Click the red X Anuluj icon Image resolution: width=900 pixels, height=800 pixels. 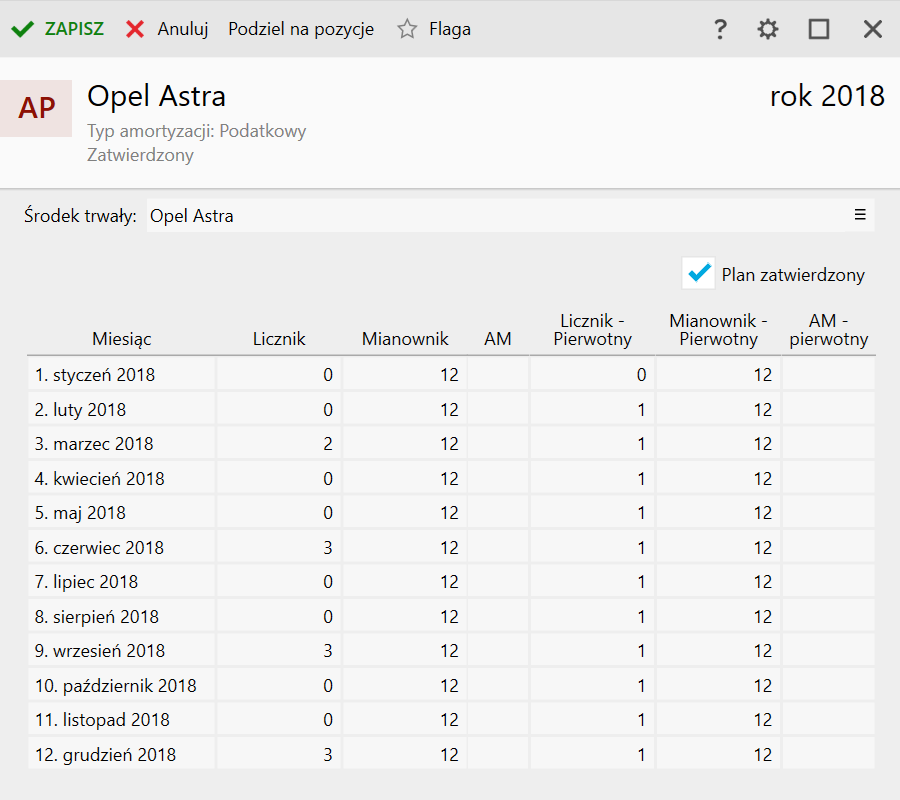coord(135,29)
